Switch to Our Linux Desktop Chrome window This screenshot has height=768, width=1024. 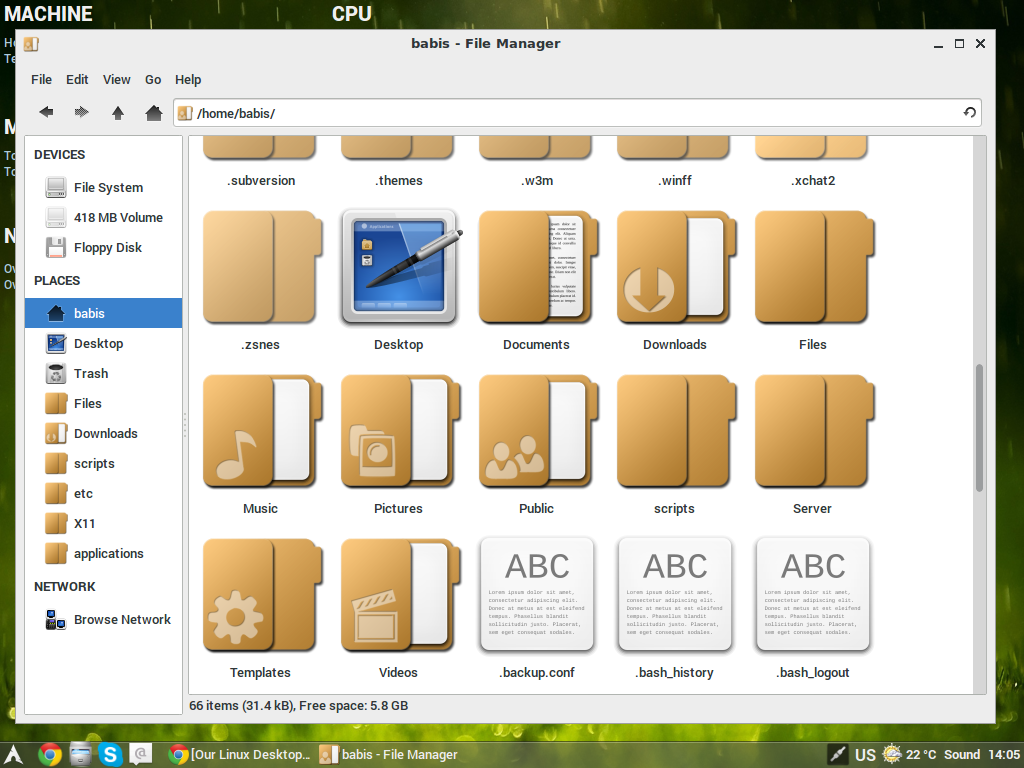pos(239,755)
